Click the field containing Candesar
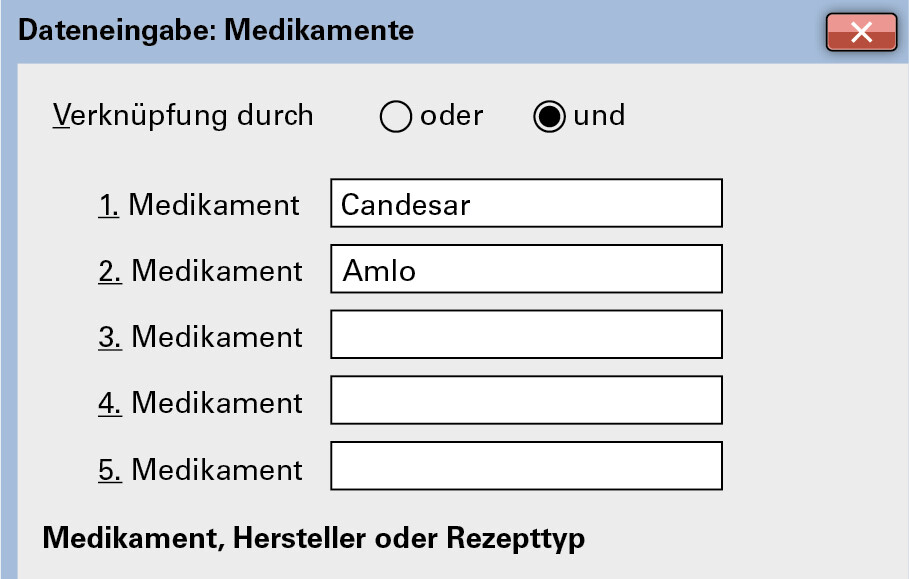Viewport: 909px width, 579px height. (526, 204)
